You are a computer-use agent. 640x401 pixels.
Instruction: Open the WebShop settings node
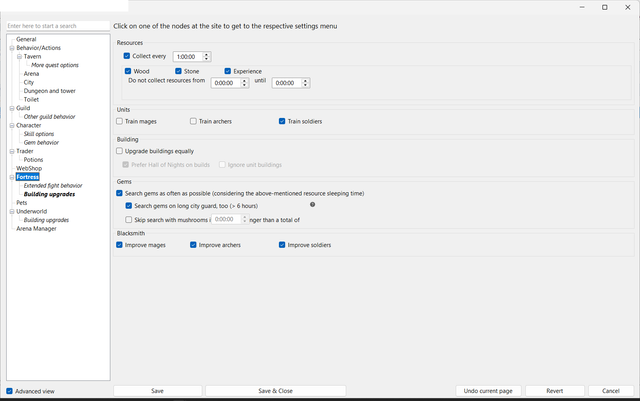(x=29, y=168)
